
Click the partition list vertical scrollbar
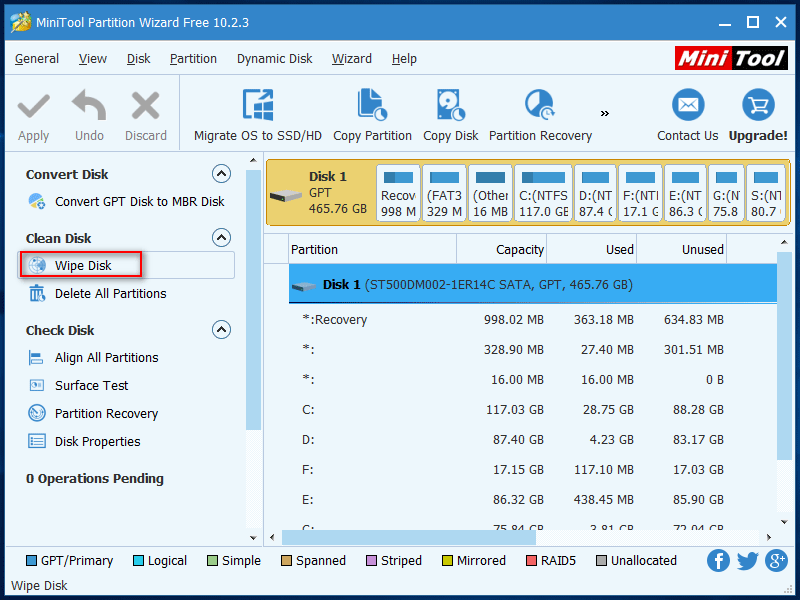784,357
